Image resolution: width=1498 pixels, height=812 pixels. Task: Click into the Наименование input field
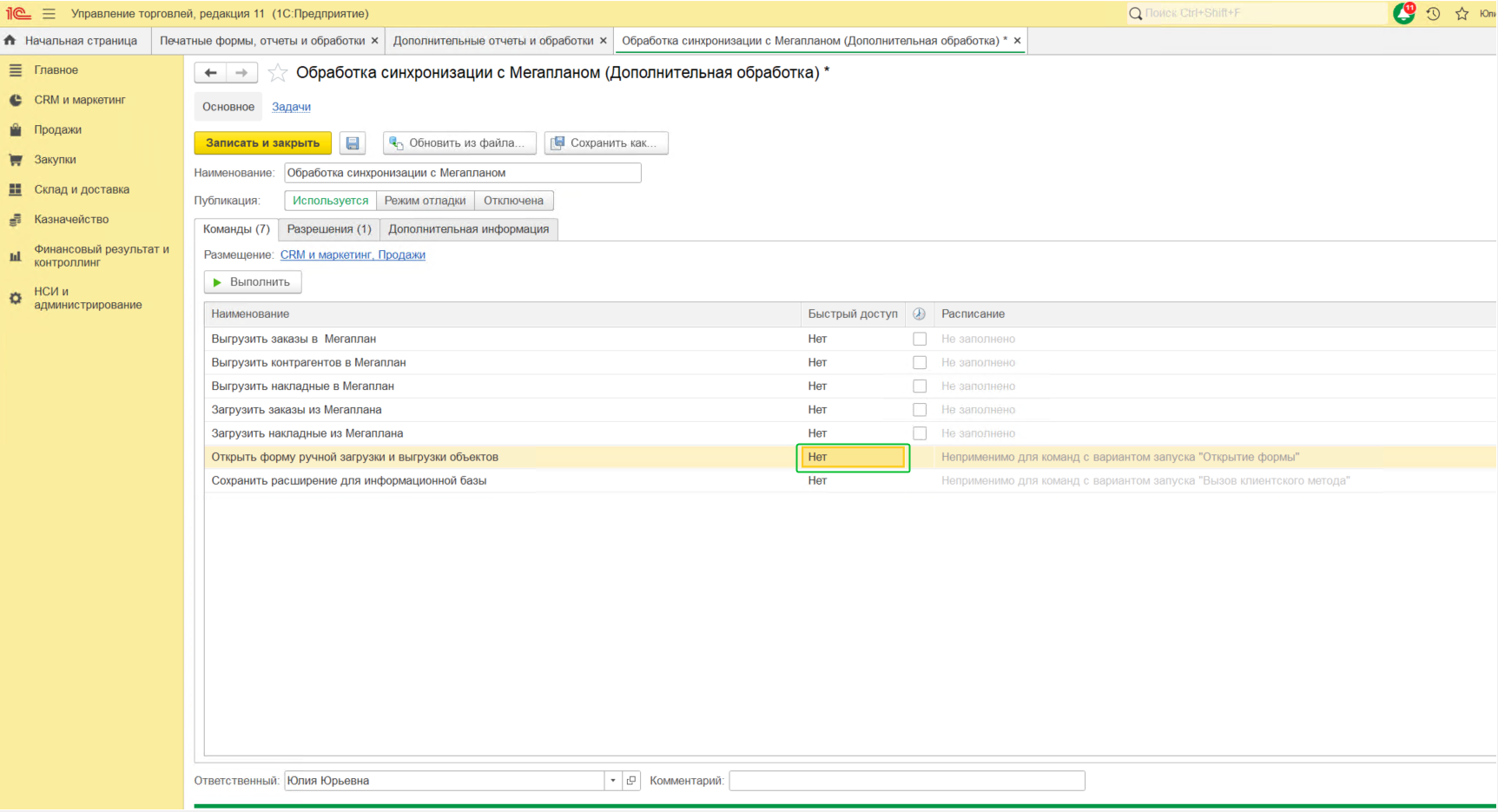point(463,173)
